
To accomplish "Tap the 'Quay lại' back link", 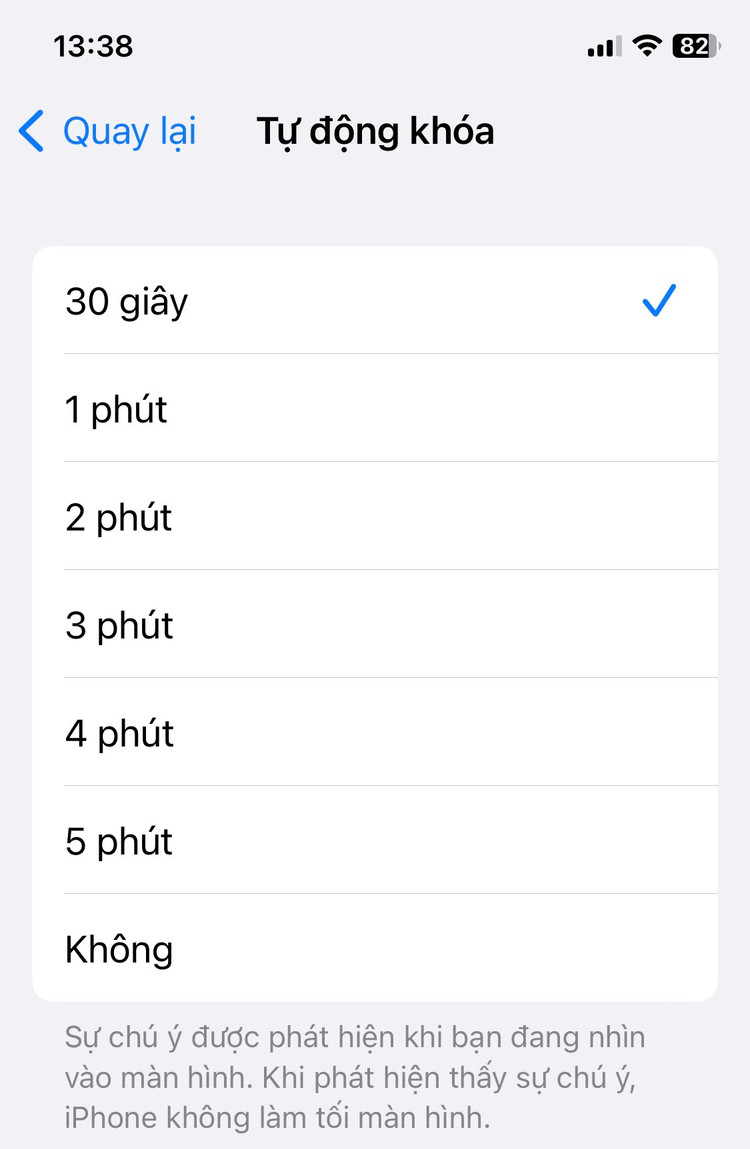I will 129,132.
